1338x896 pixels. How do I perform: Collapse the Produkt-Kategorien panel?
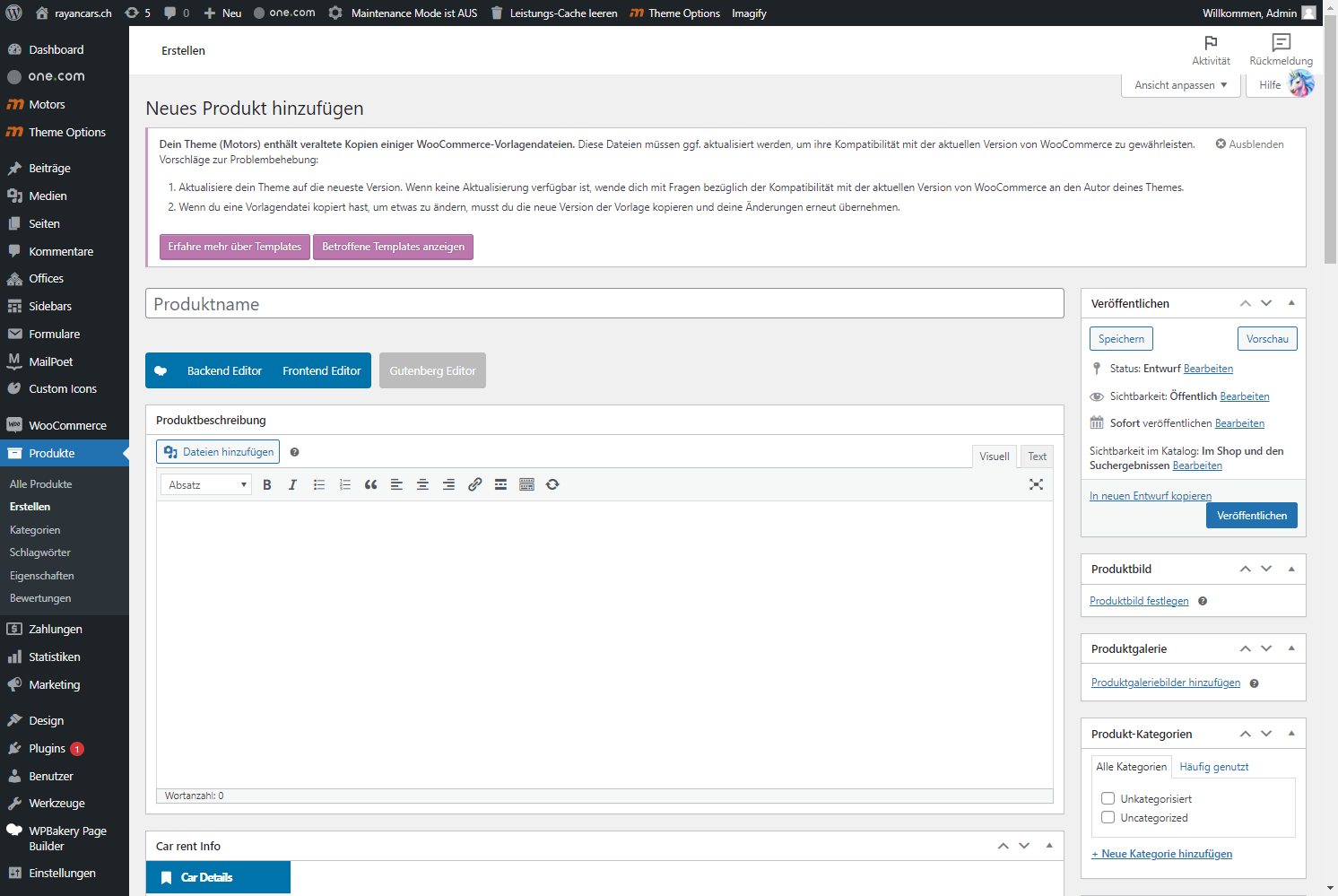tap(1291, 734)
